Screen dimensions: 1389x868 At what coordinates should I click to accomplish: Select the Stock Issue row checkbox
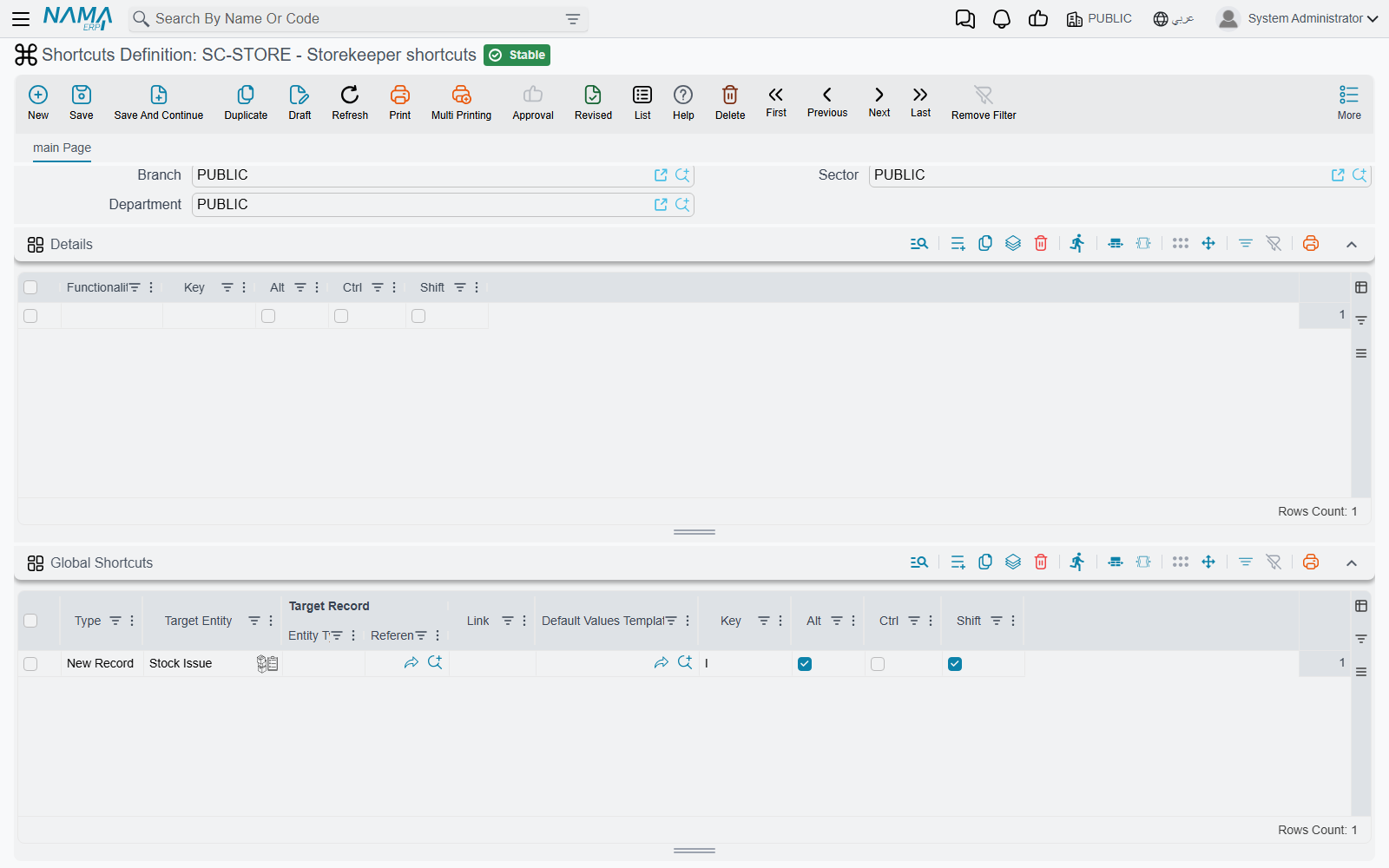pyautogui.click(x=30, y=664)
